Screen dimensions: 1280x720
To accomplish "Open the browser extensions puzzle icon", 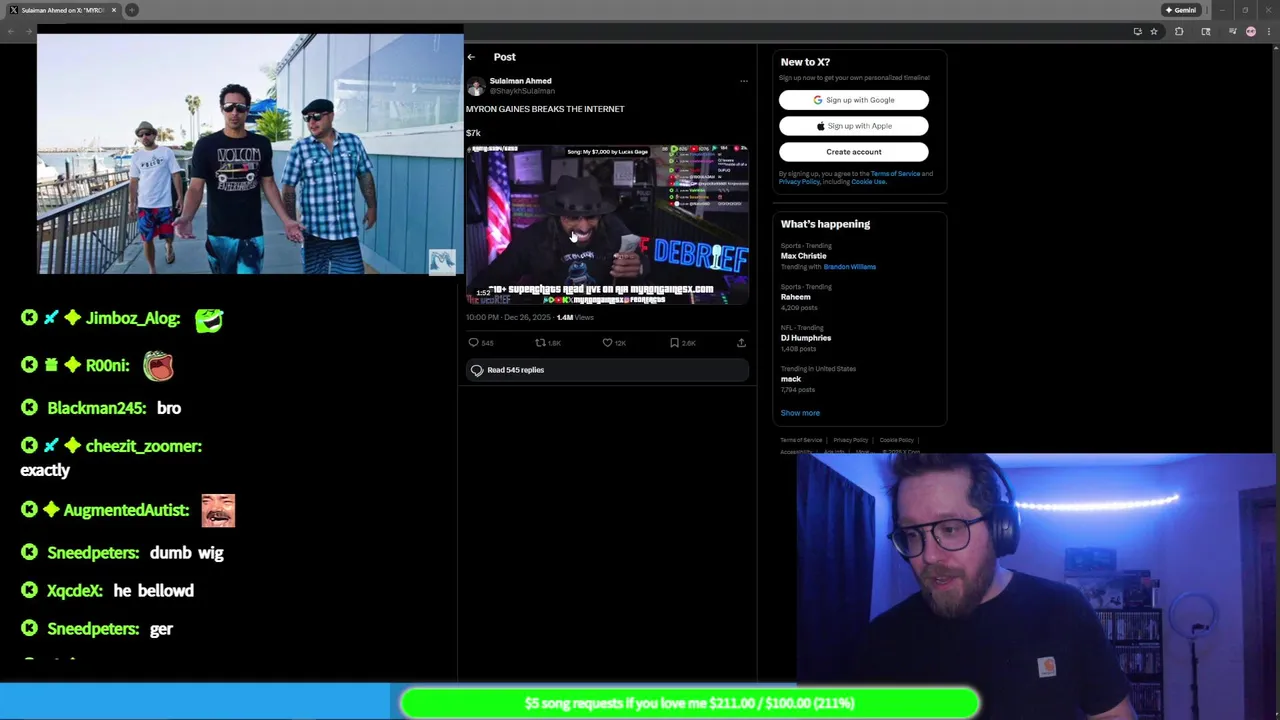I will tap(1179, 32).
